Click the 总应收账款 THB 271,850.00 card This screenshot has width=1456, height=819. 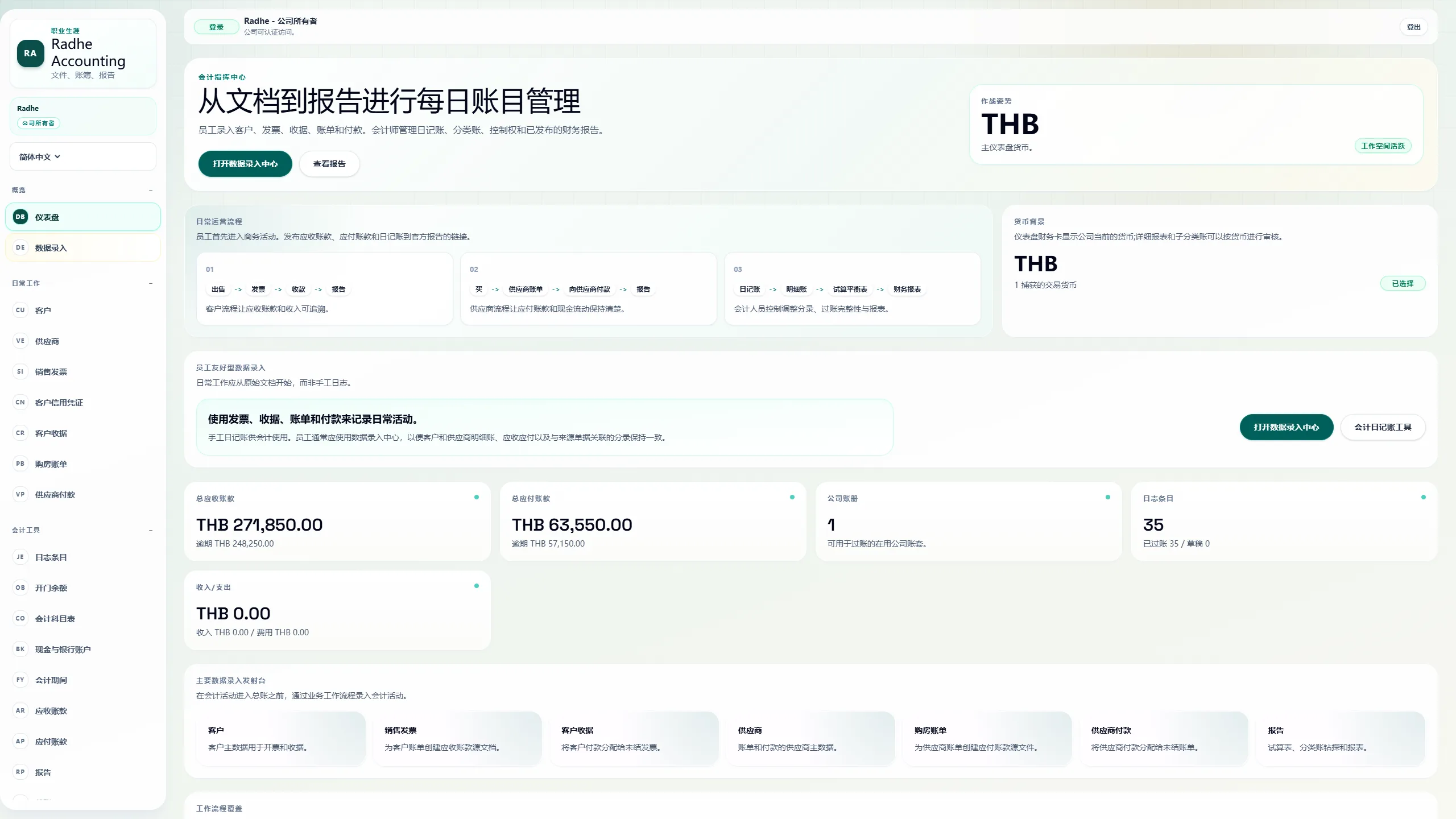[x=337, y=522]
